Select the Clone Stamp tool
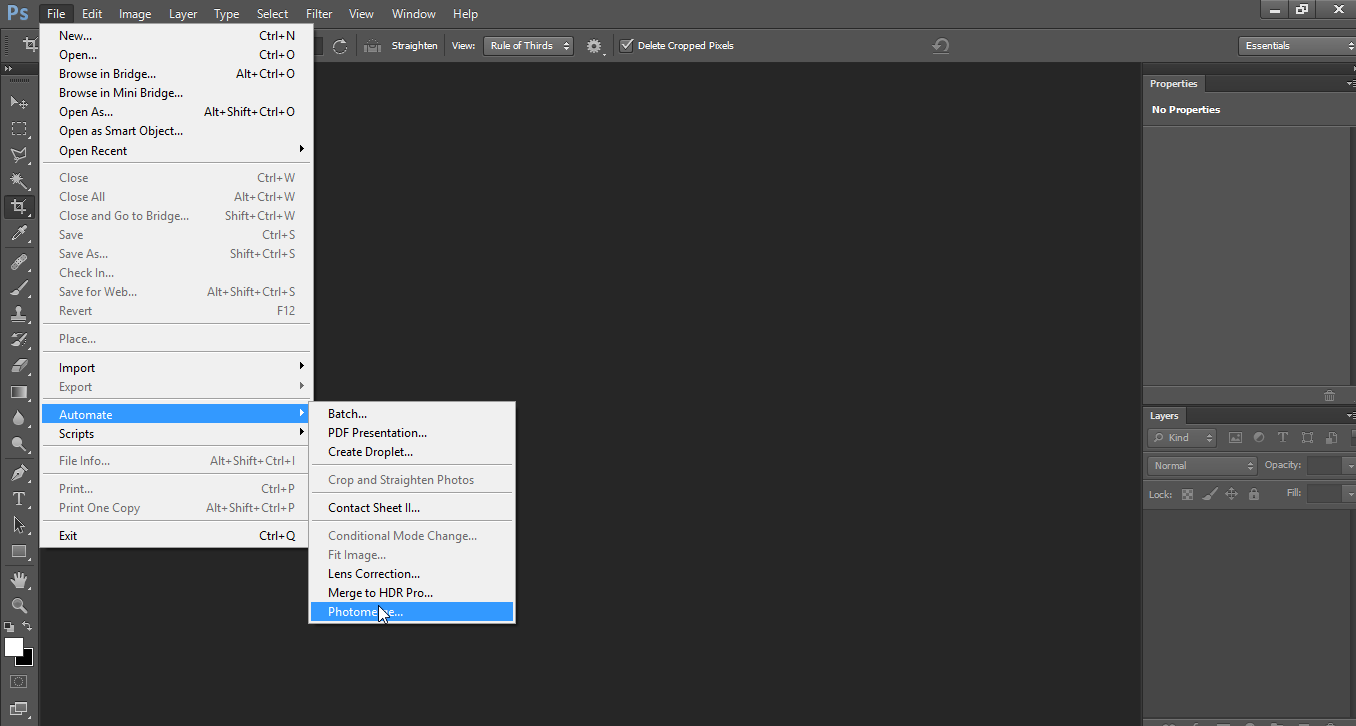This screenshot has height=726, width=1356. click(x=19, y=315)
